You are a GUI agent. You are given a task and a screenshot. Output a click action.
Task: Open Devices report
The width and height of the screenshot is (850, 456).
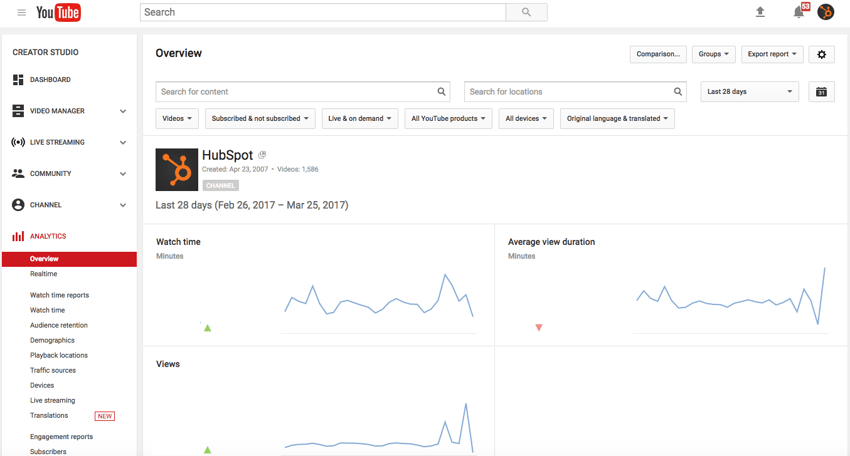(42, 386)
